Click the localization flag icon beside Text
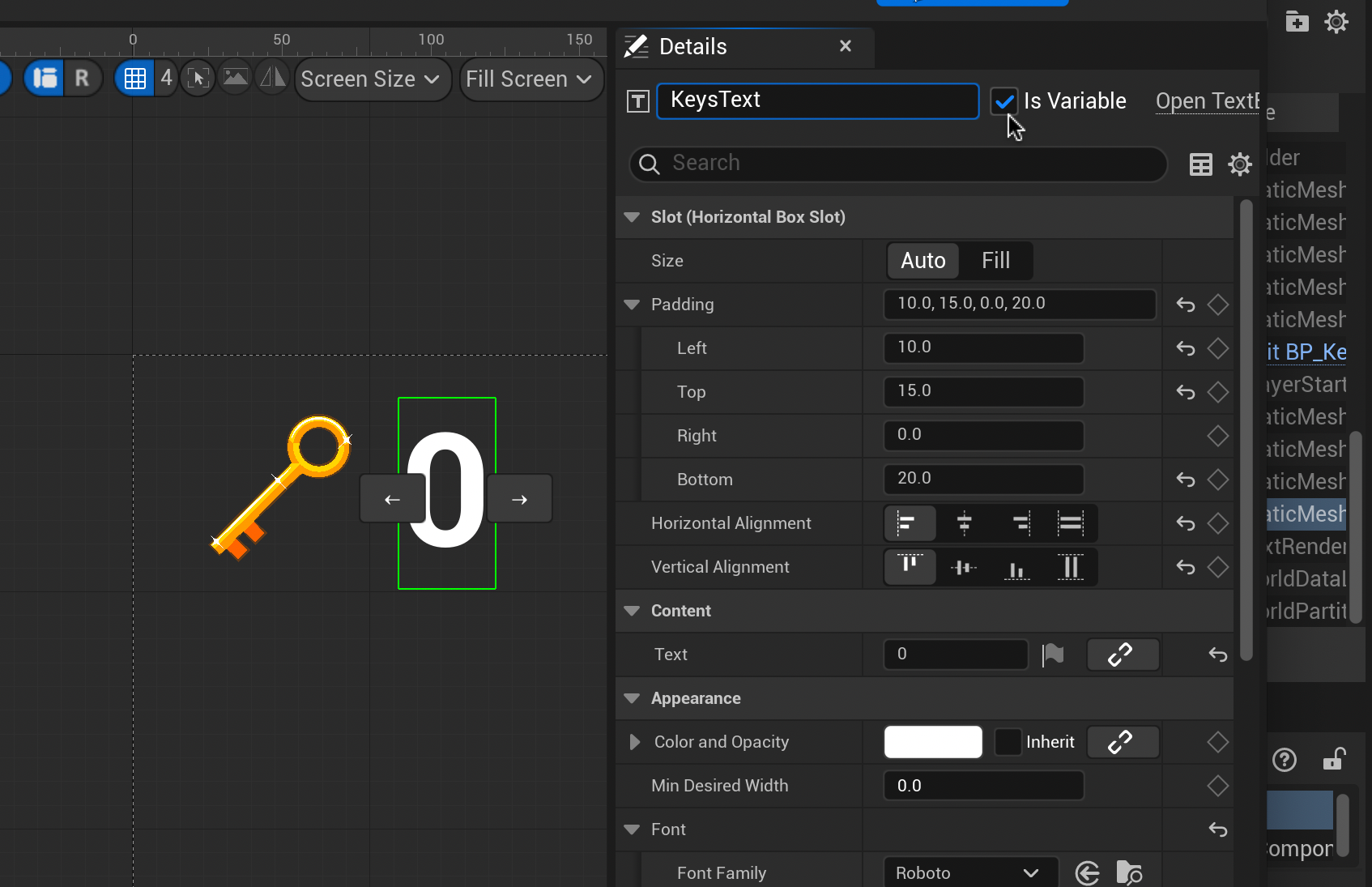The image size is (1372, 887). point(1053,655)
